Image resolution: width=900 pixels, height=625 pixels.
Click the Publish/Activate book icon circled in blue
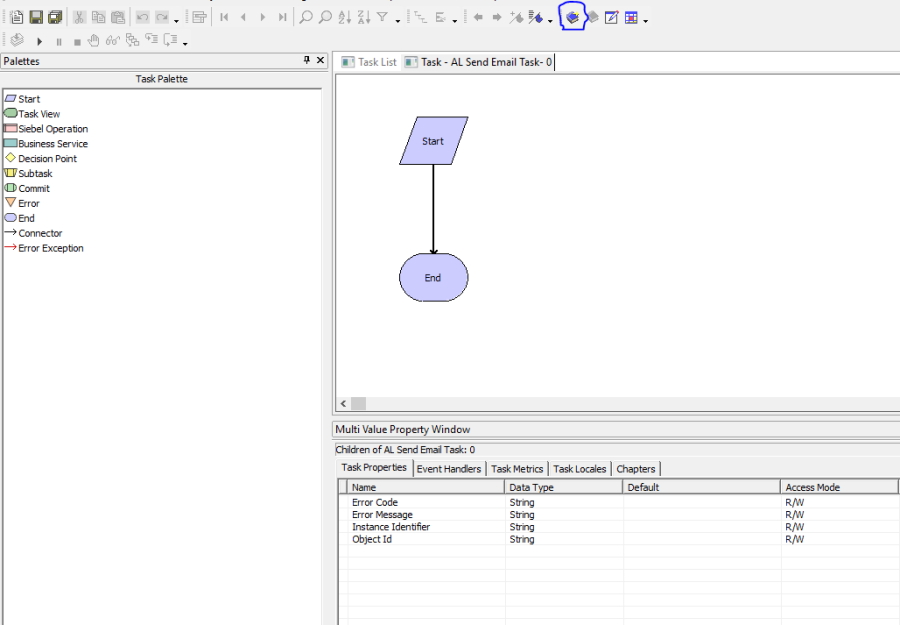tap(572, 18)
